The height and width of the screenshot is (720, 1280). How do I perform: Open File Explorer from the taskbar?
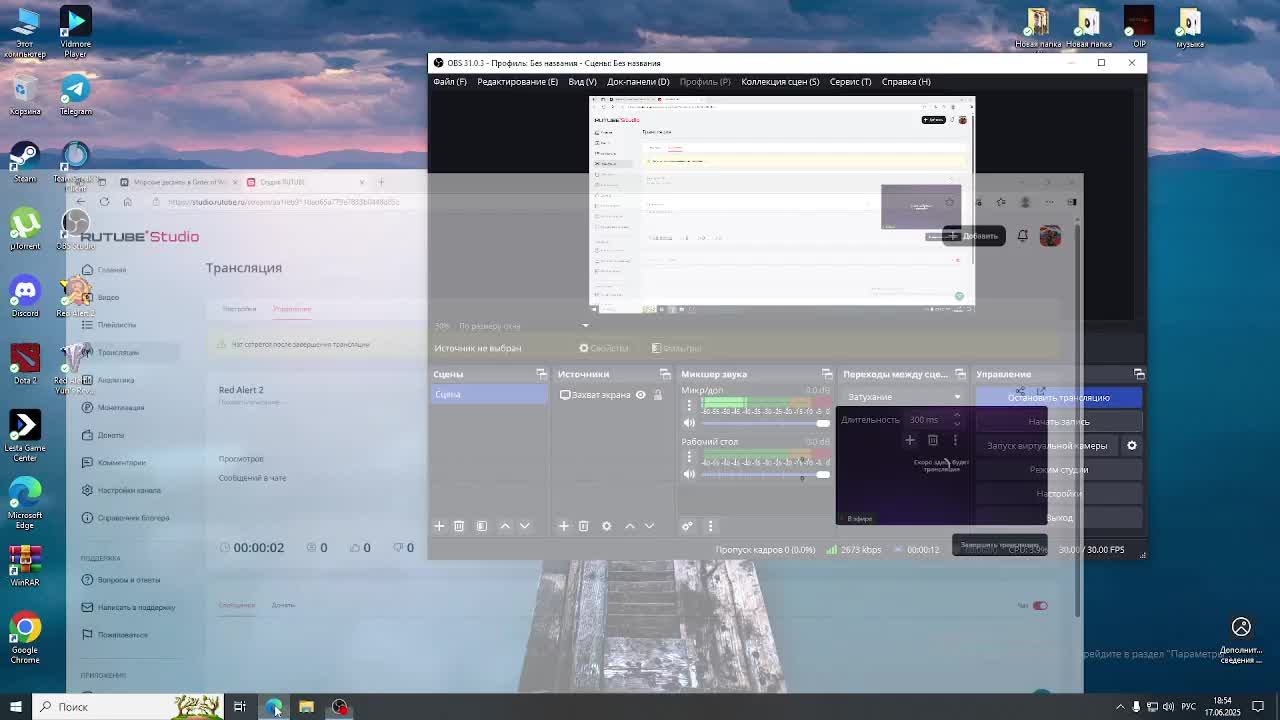click(x=306, y=707)
